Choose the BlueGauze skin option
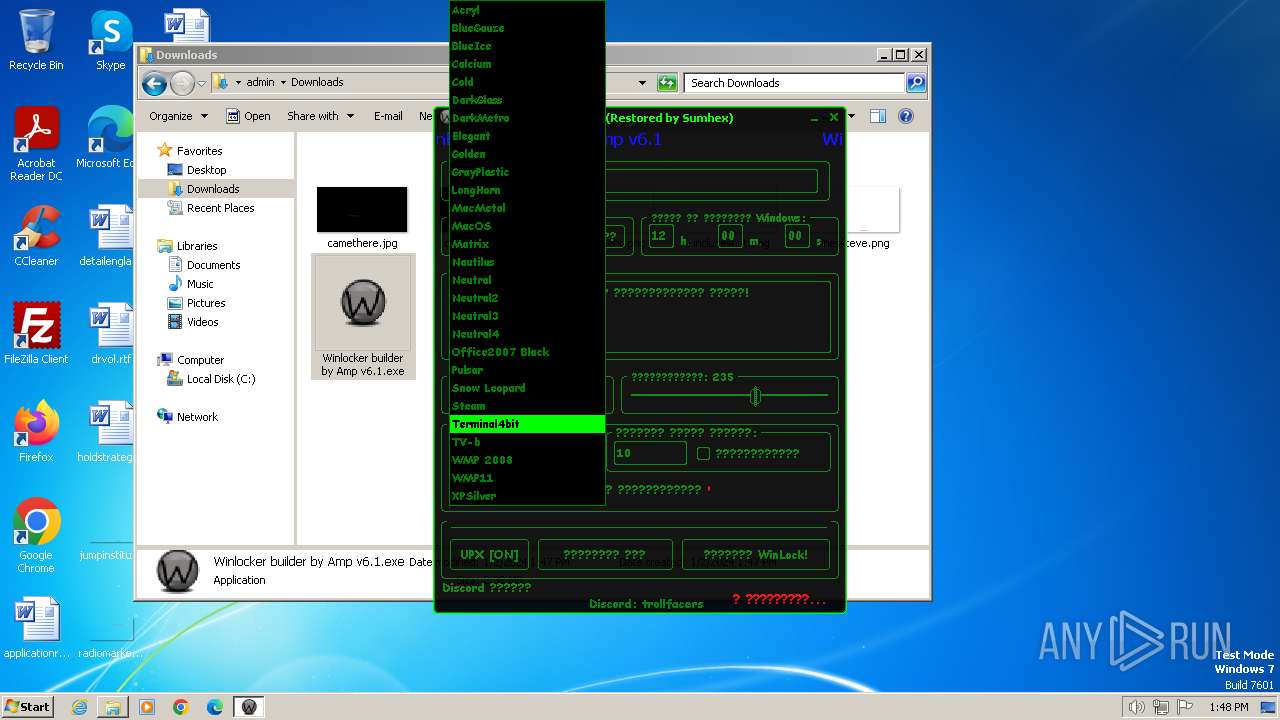 (527, 28)
